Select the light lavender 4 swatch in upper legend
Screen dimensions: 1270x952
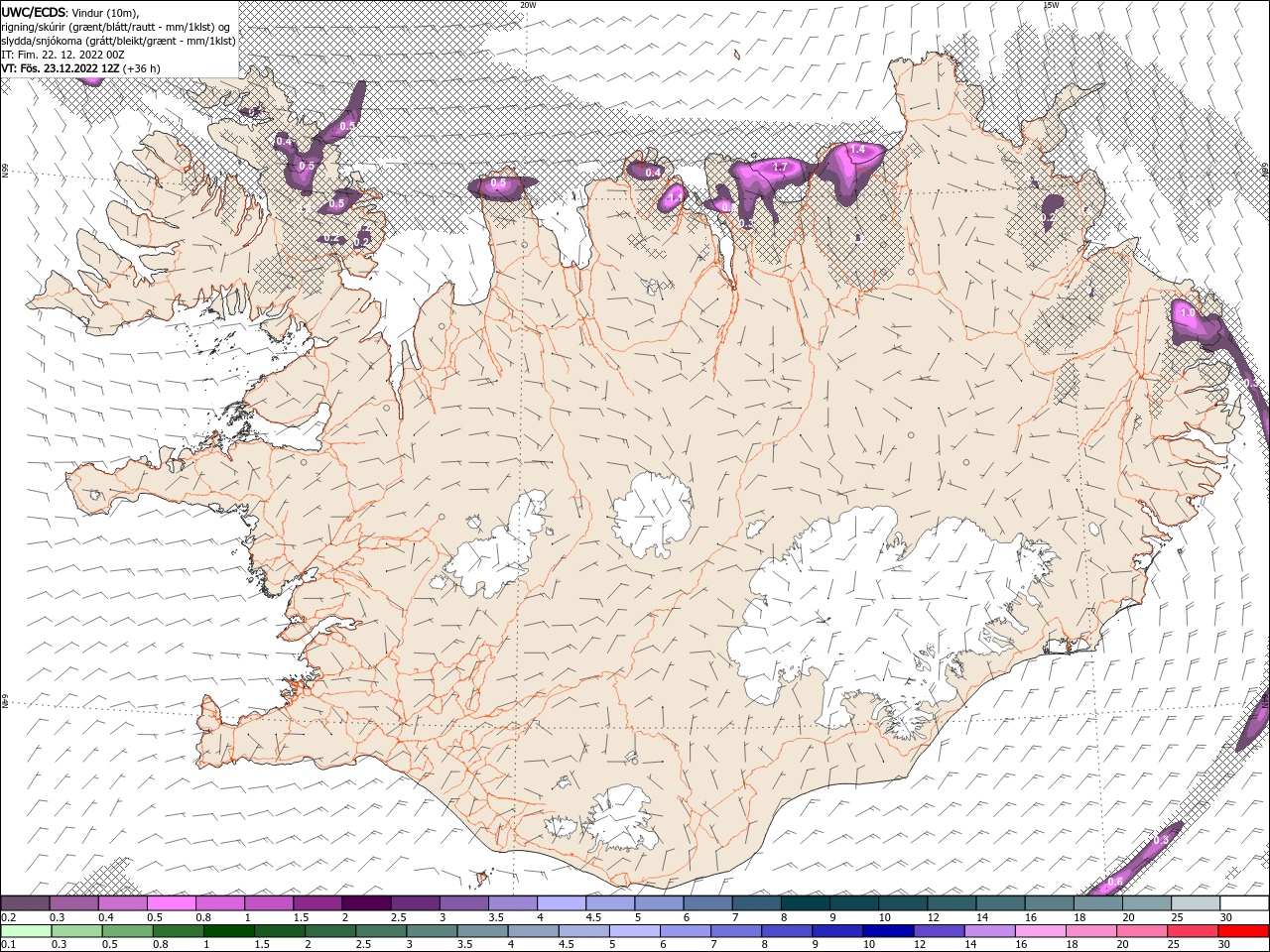[x=560, y=903]
